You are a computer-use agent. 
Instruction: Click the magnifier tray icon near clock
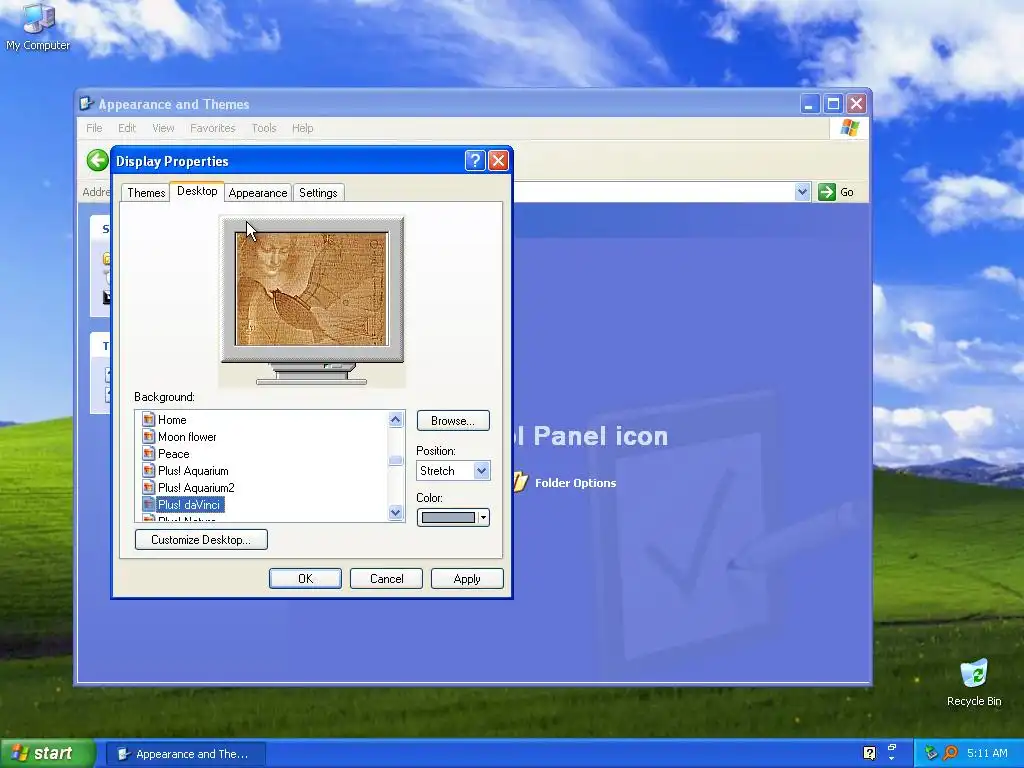(x=950, y=753)
